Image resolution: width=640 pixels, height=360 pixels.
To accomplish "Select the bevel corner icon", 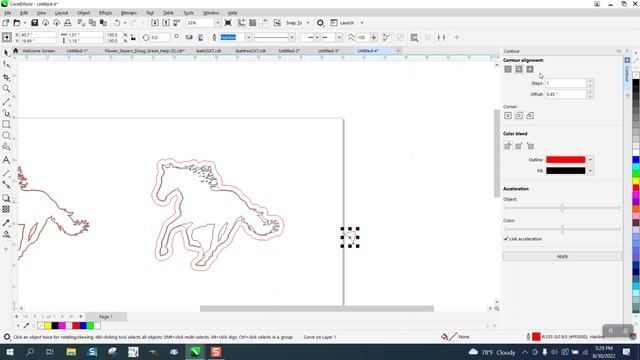I will [530, 116].
